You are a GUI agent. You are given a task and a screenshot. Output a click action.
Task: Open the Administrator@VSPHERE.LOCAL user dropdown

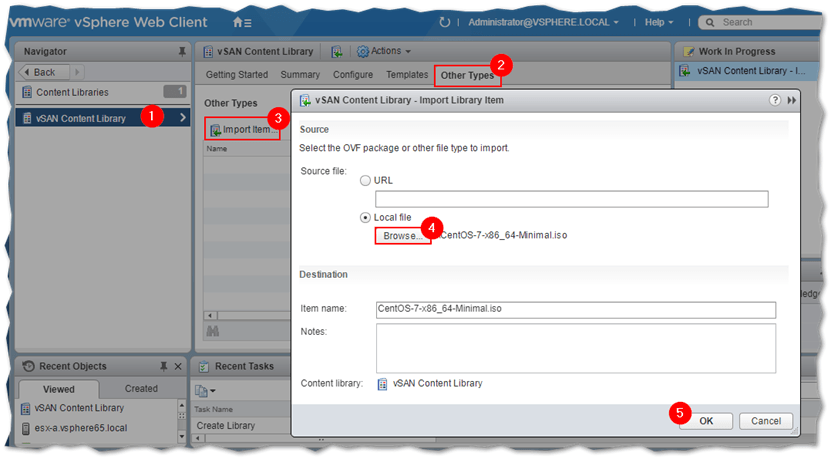[543, 22]
